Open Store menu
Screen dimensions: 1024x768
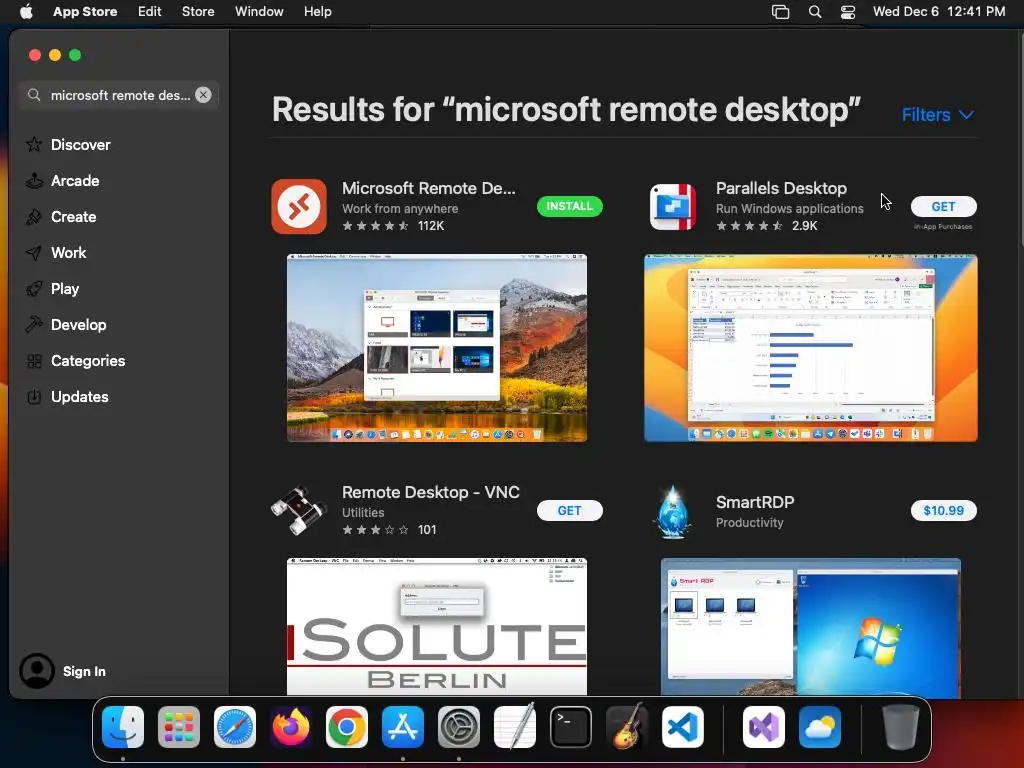(198, 12)
